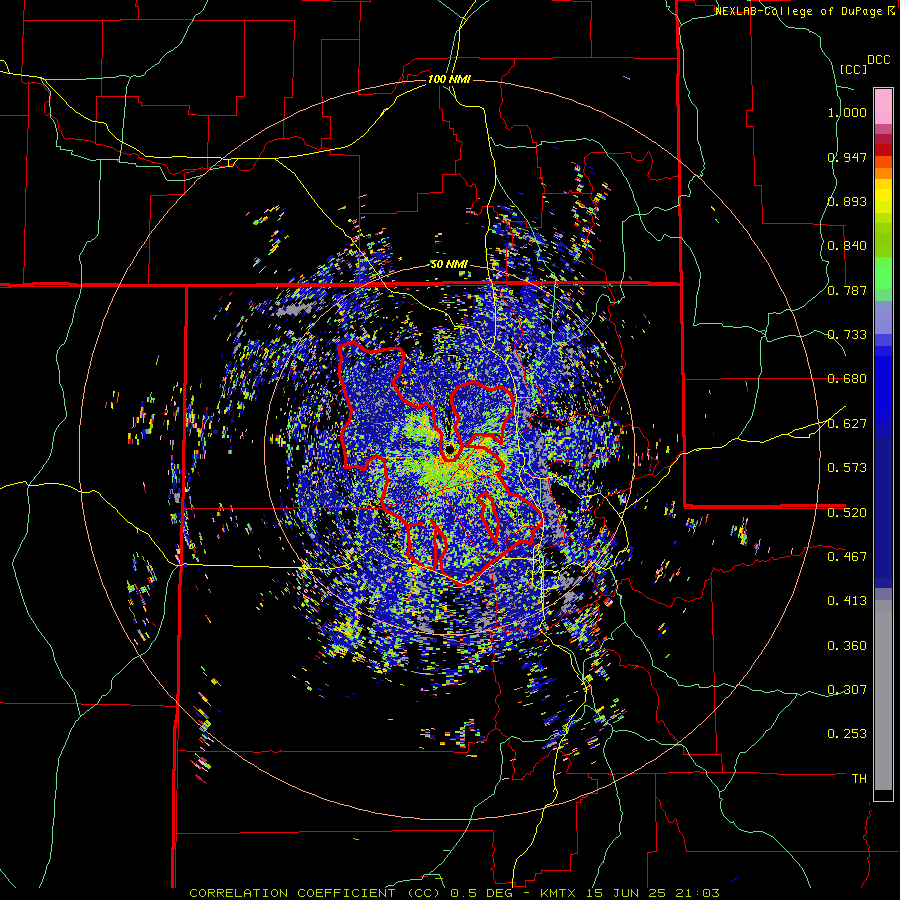Select the 0.253 legend value

coord(847,734)
